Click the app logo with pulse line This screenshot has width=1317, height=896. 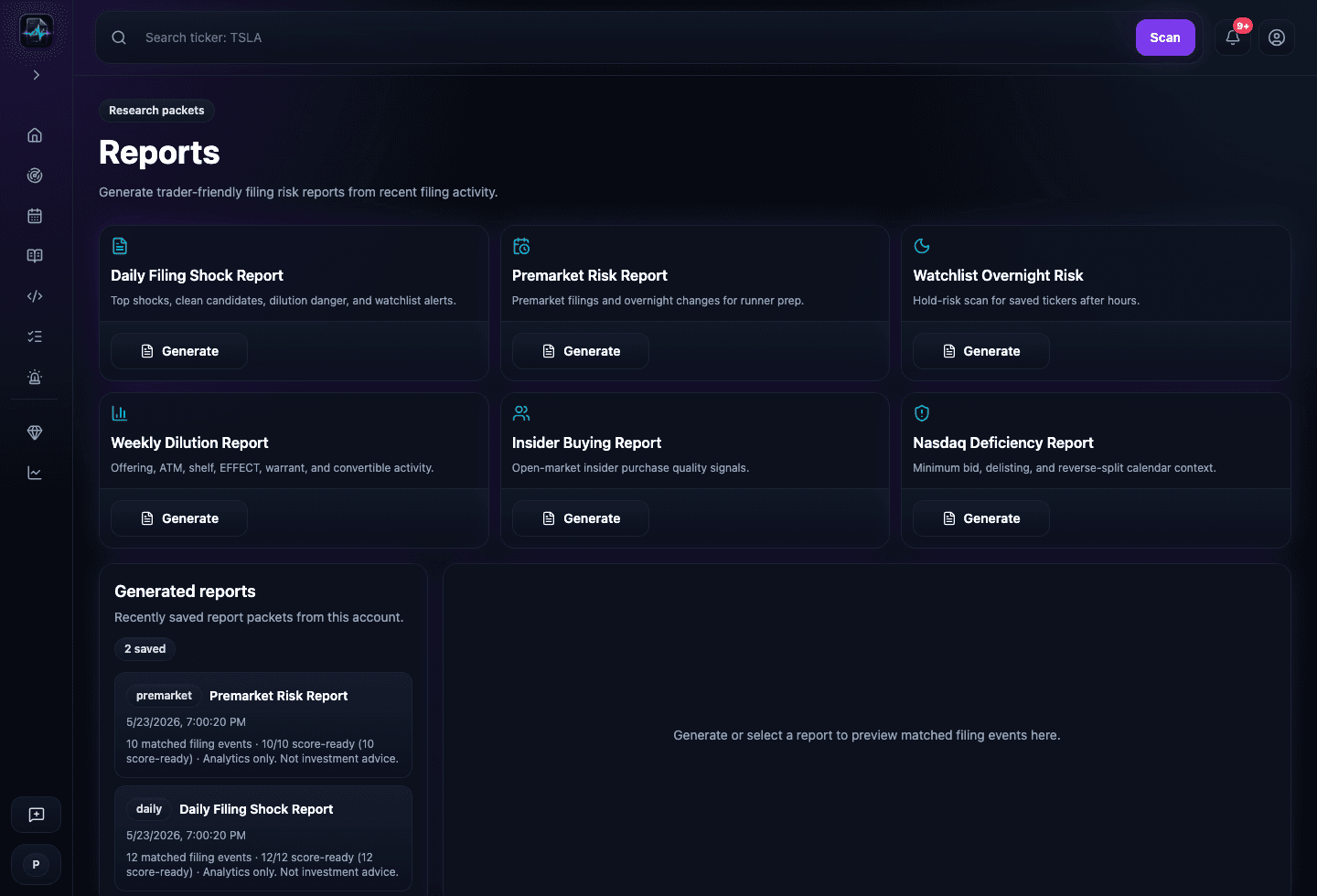coord(37,32)
